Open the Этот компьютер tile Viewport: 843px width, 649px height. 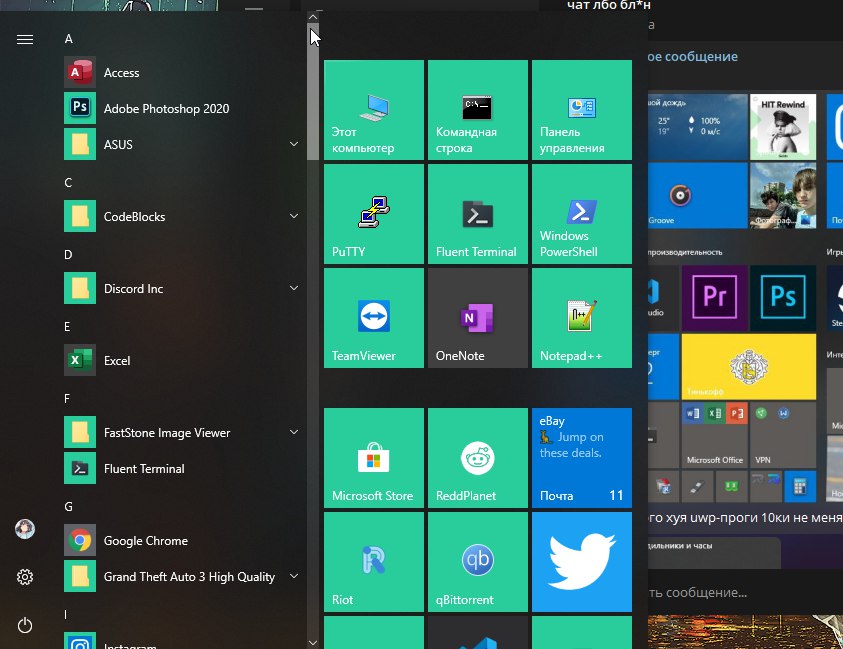pyautogui.click(x=374, y=110)
